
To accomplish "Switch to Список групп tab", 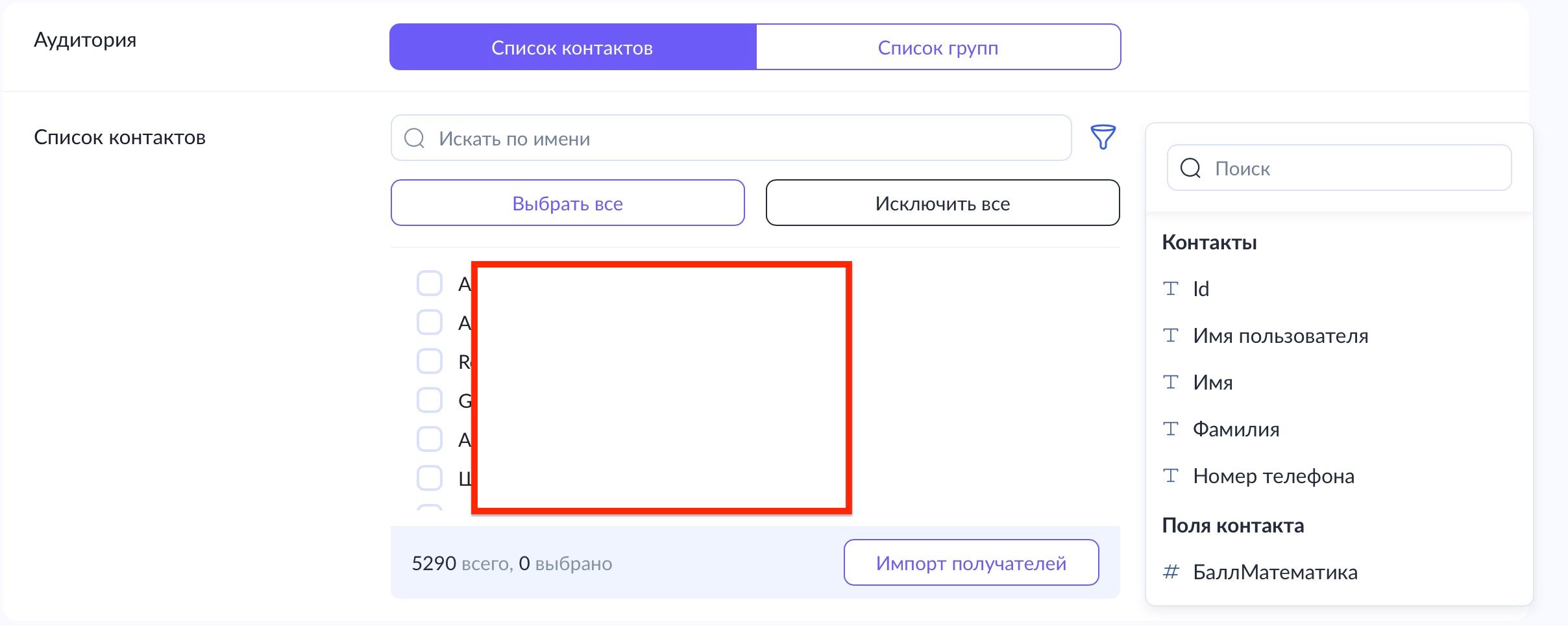I will (x=938, y=47).
